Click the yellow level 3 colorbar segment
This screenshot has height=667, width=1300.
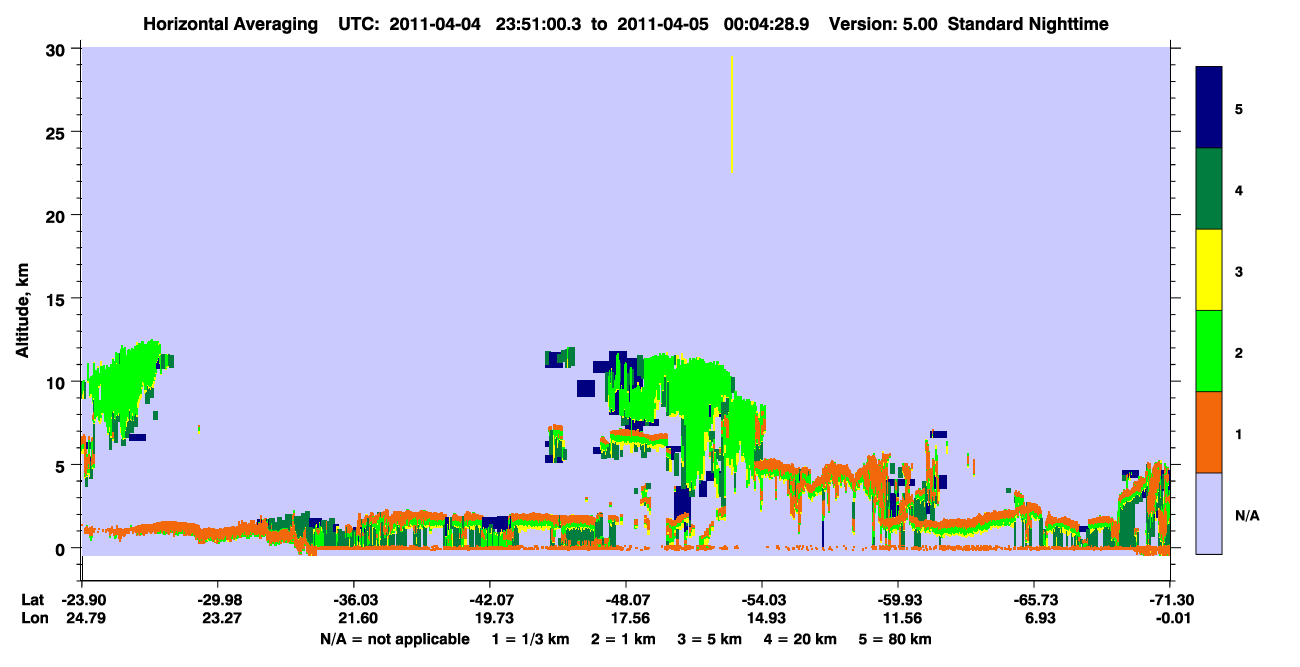coord(1209,270)
